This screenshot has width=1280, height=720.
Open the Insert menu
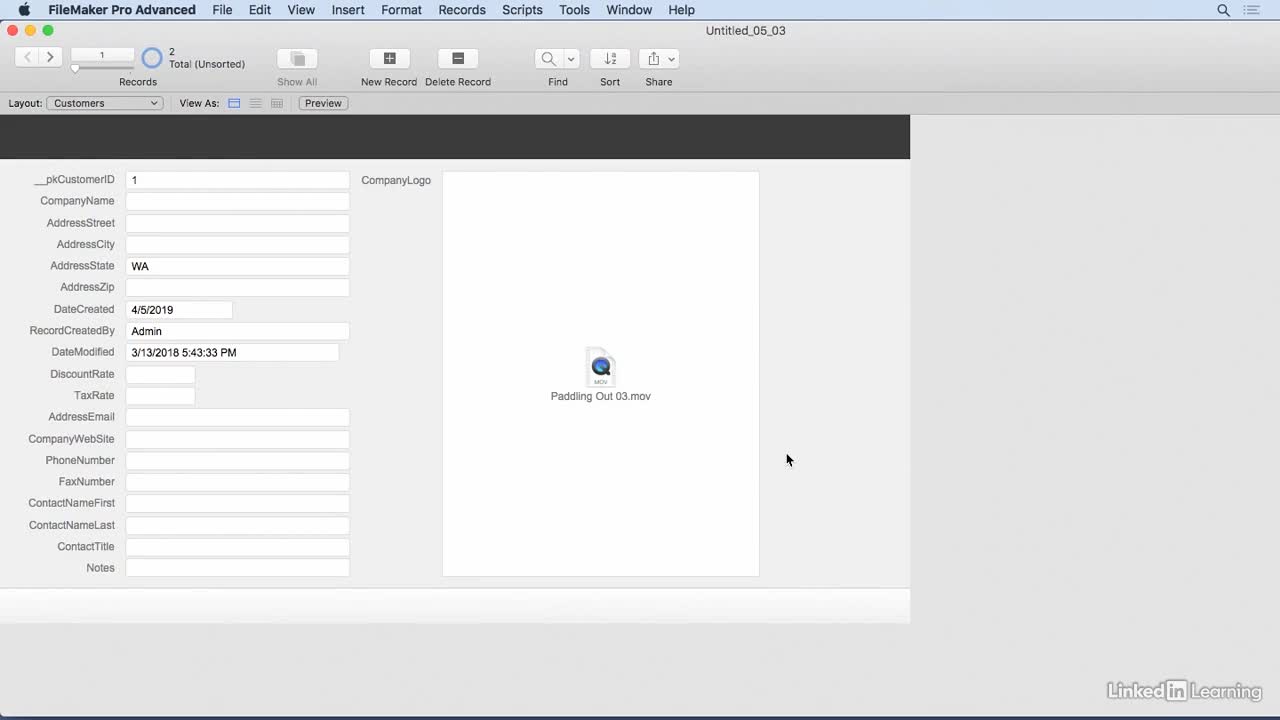(348, 10)
